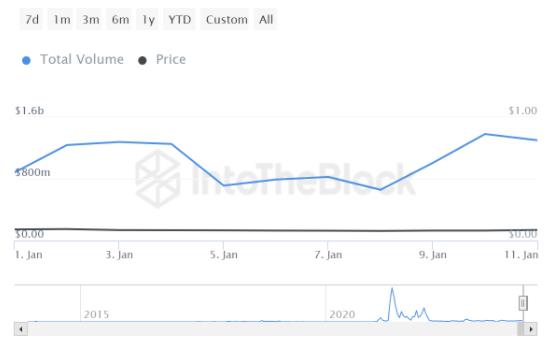Toggle the Total Volume series legend
Image resolution: width=548 pixels, height=360 pixels.
(82, 59)
